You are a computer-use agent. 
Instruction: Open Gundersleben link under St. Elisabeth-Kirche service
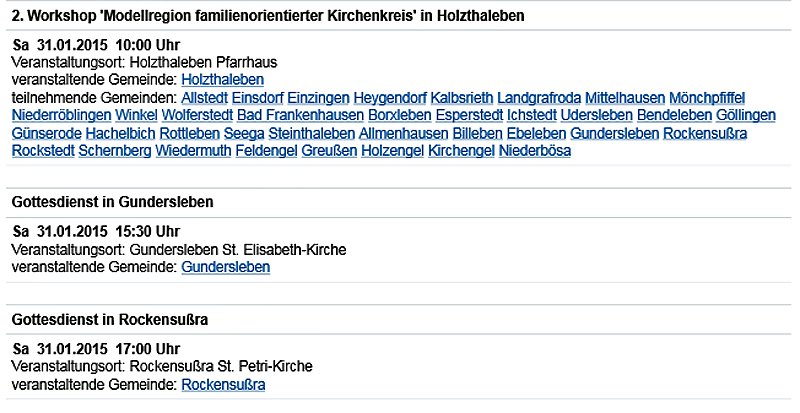(225, 267)
